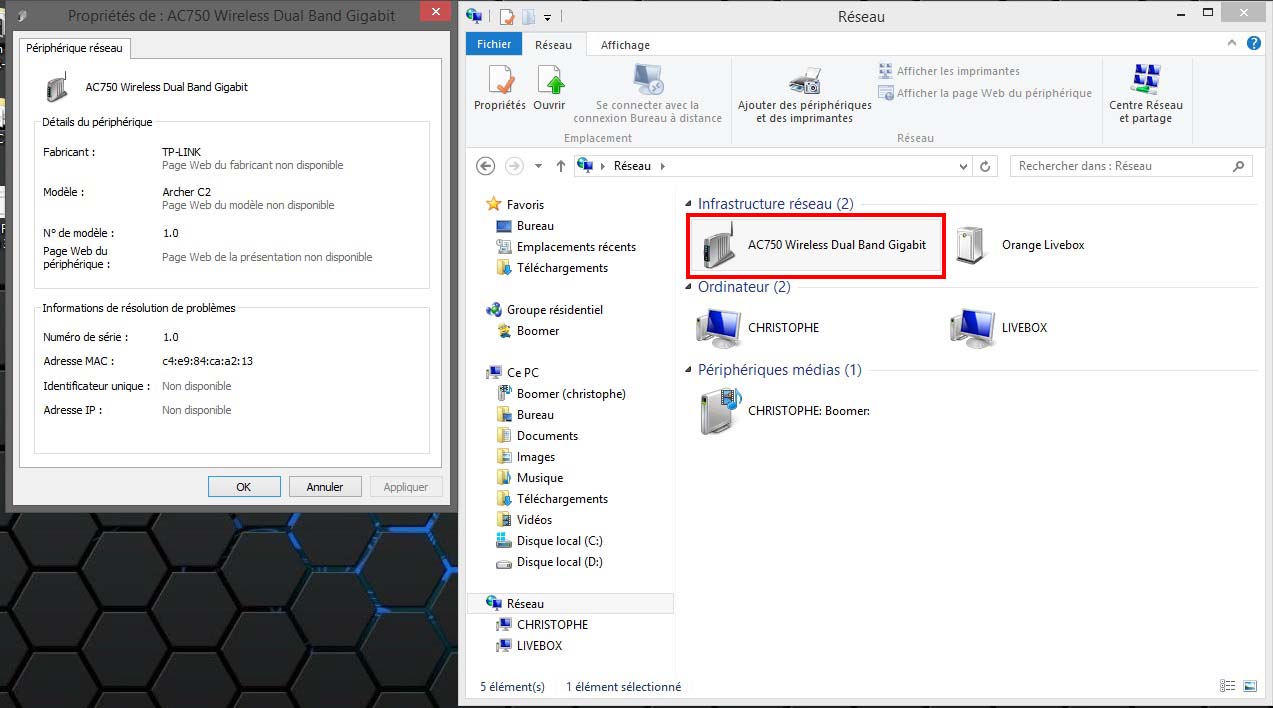This screenshot has height=708, width=1273.
Task: Click OK in Propriétés dialog
Action: coord(244,487)
